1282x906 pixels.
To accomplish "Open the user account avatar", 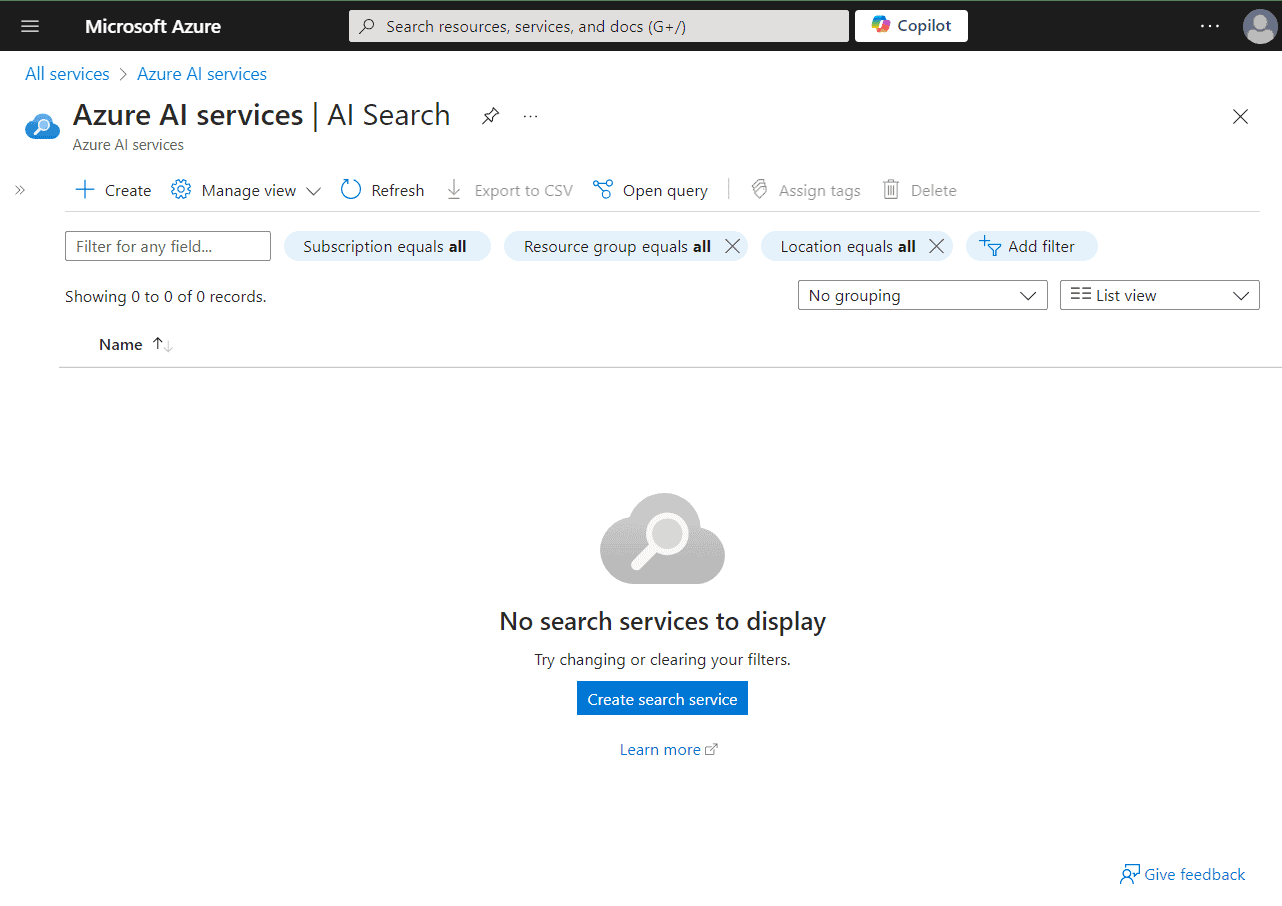I will click(x=1259, y=26).
